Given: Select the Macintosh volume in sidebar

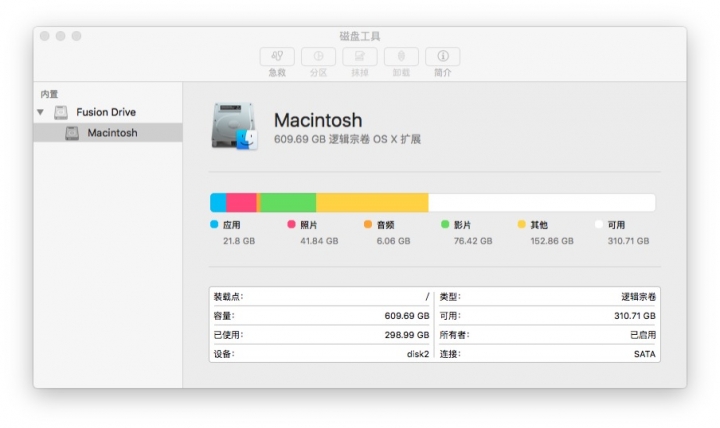Looking at the screenshot, I should coord(108,133).
